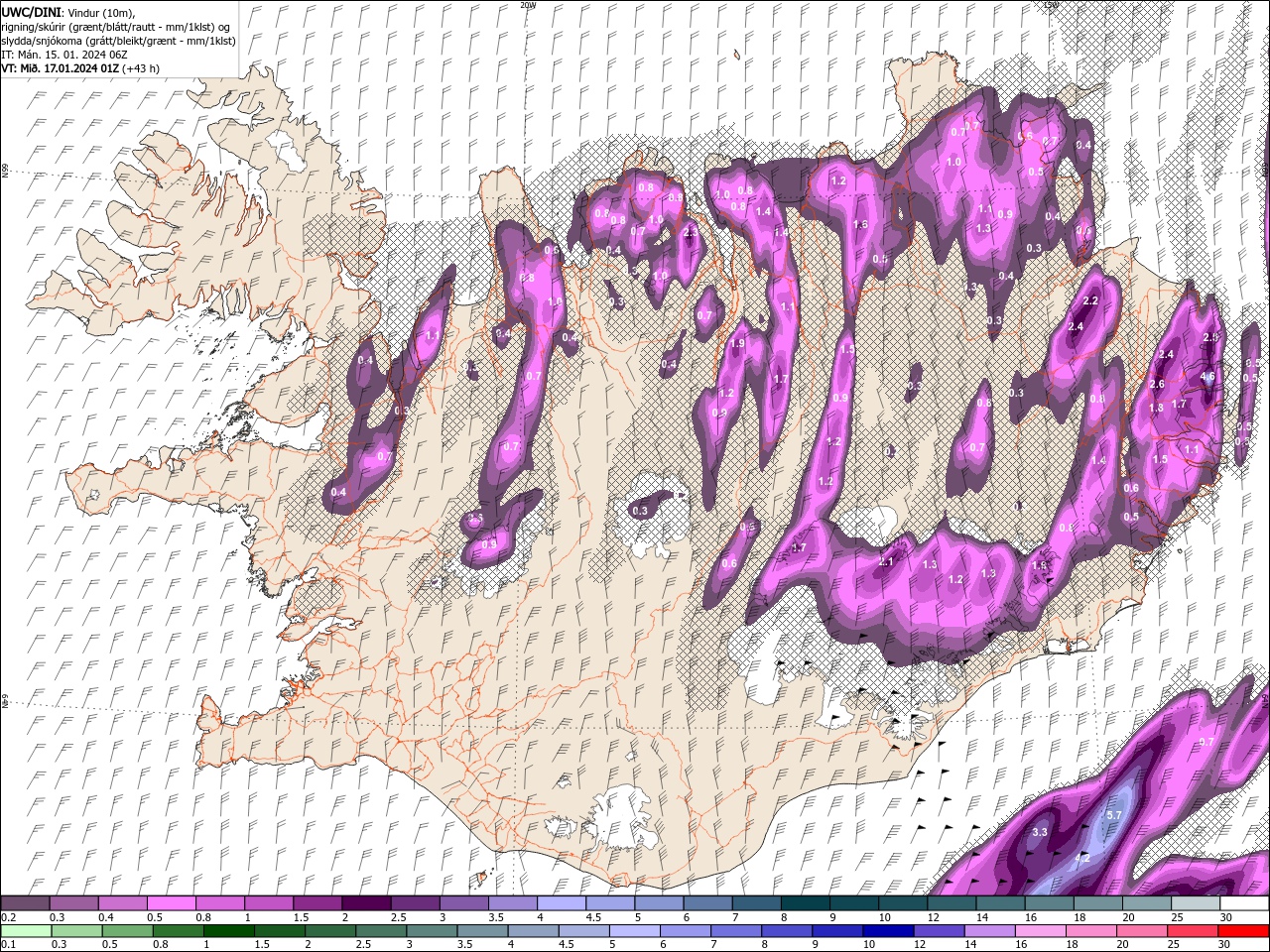Click the '30' label under the green legend
Screen dimensions: 1270x952
pyautogui.click(x=1226, y=944)
